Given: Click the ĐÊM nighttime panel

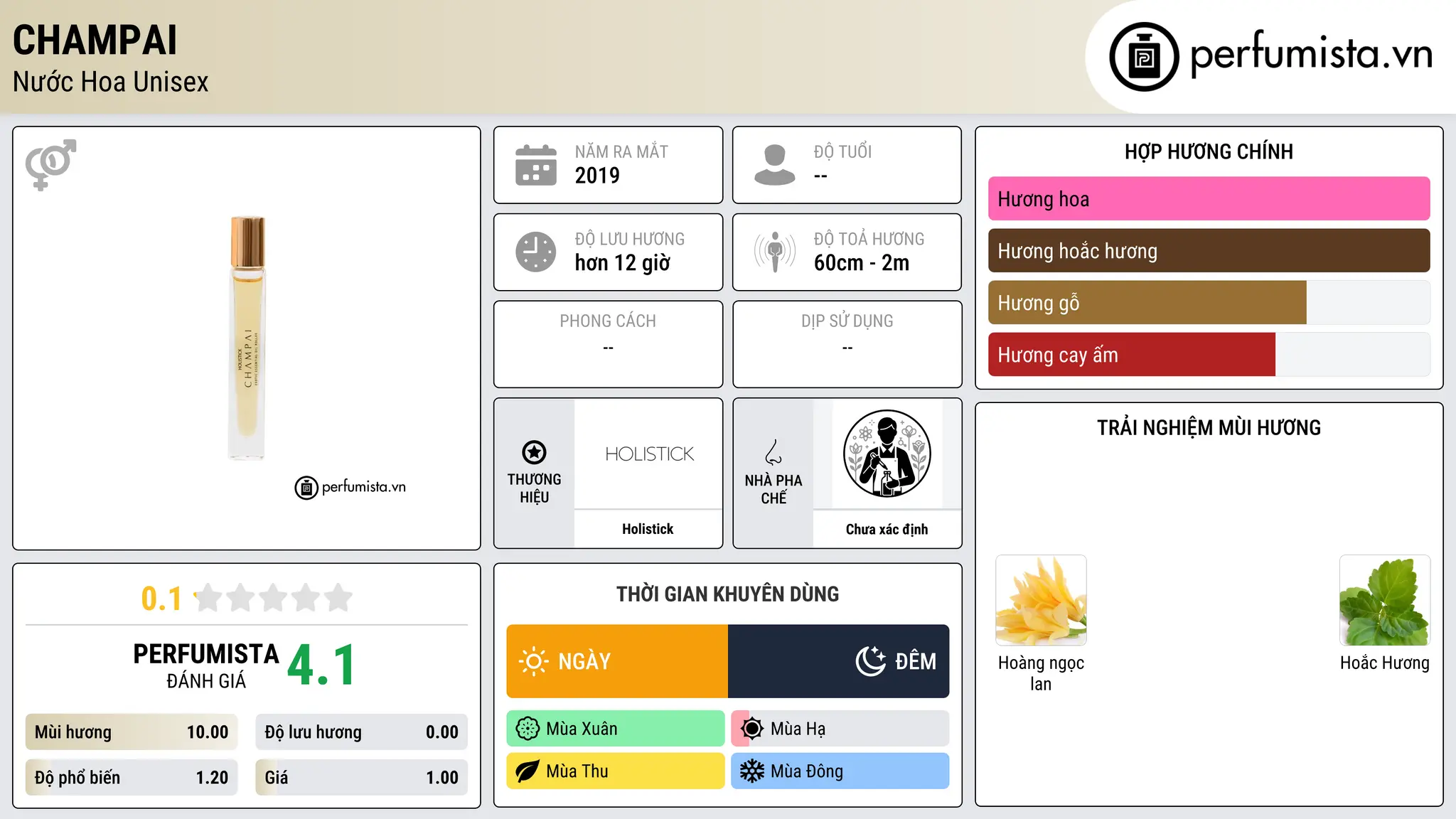Looking at the screenshot, I should point(839,661).
